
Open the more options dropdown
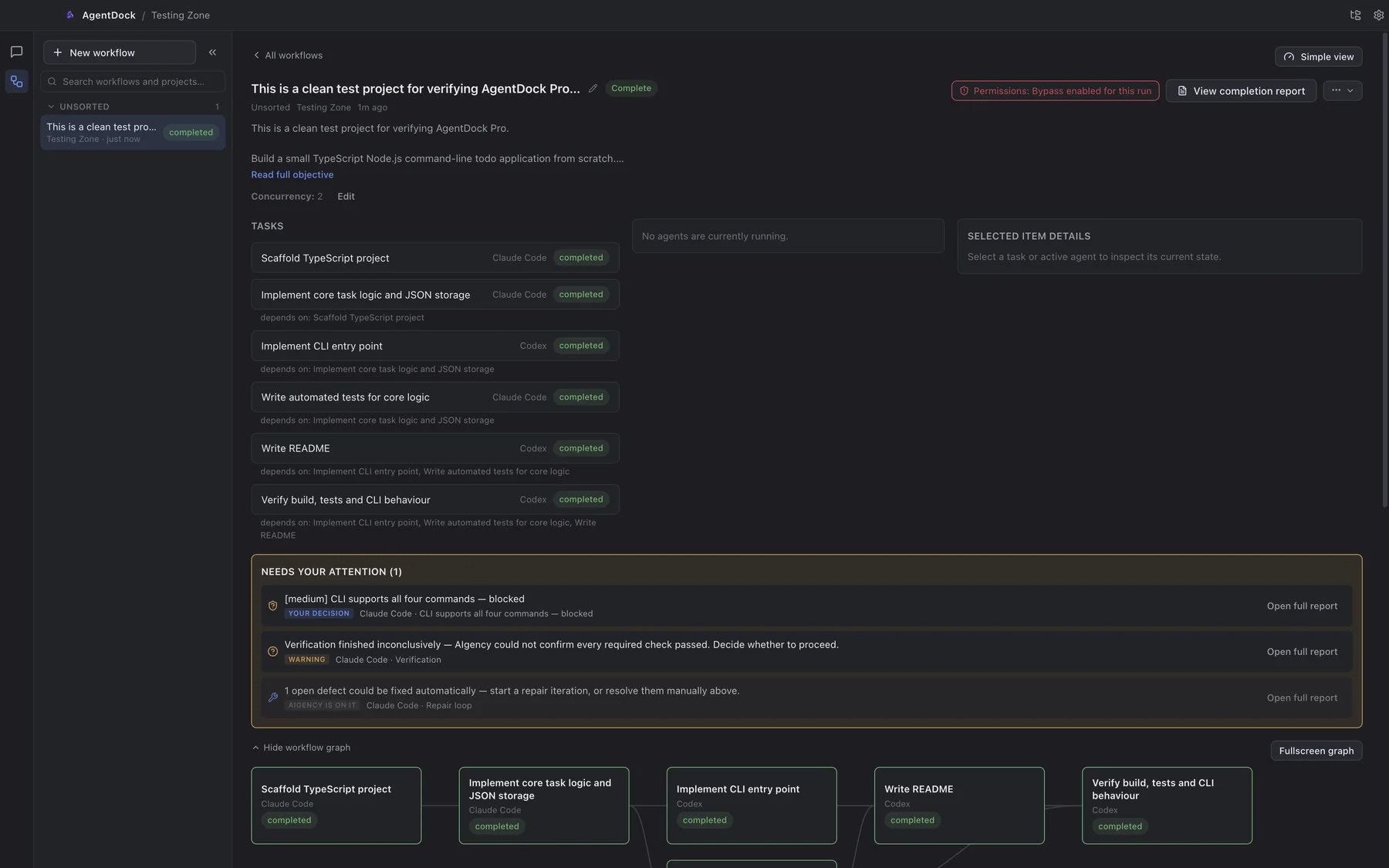[x=1343, y=91]
